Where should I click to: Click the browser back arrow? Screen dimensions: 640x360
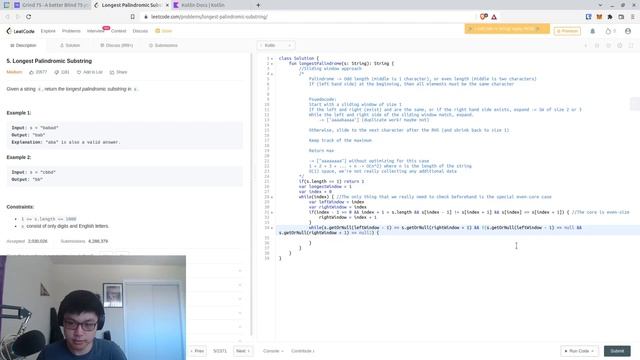[x=7, y=17]
